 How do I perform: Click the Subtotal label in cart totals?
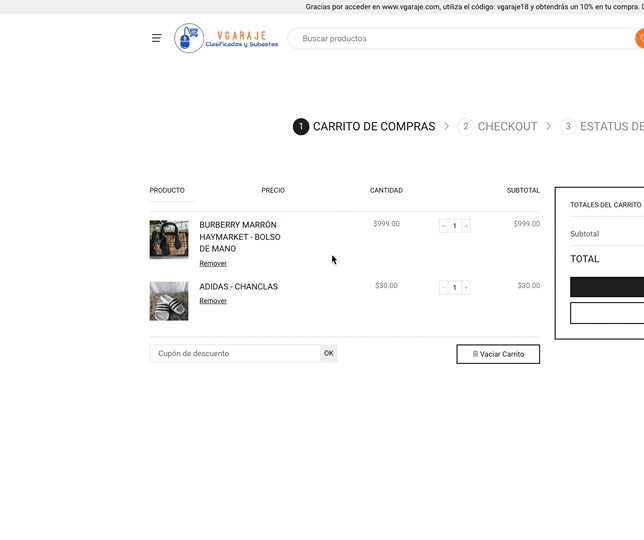584,234
